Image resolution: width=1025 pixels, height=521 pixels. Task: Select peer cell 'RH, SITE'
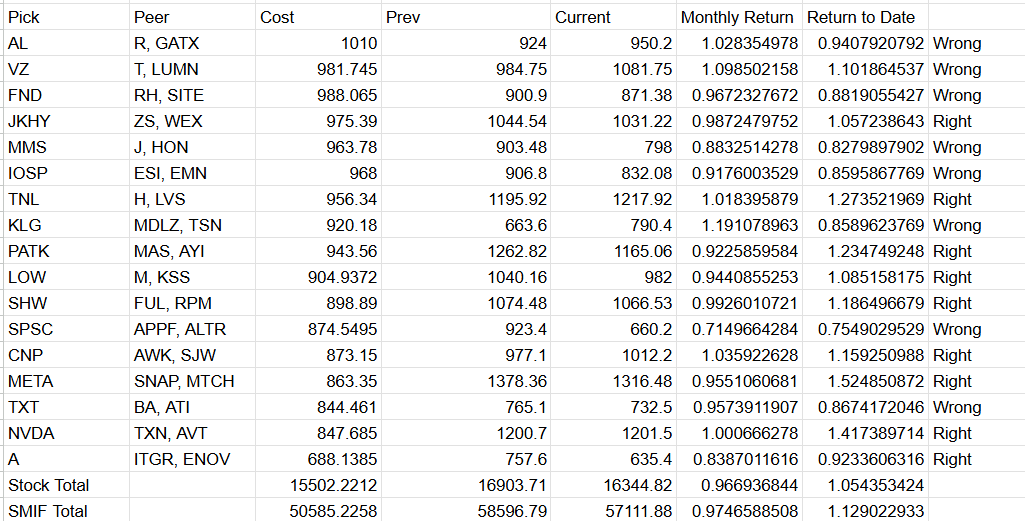[192, 95]
